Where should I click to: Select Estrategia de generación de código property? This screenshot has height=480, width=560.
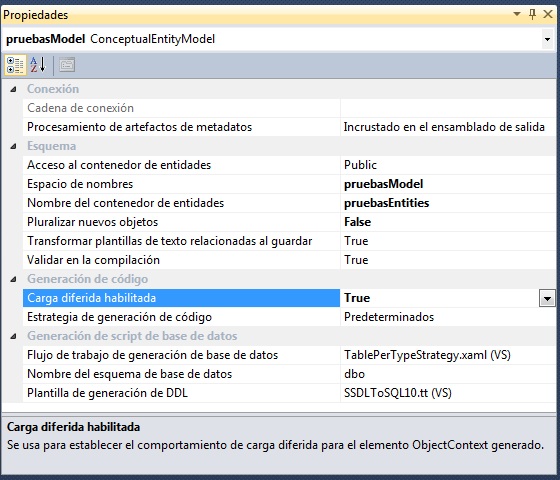pyautogui.click(x=181, y=317)
